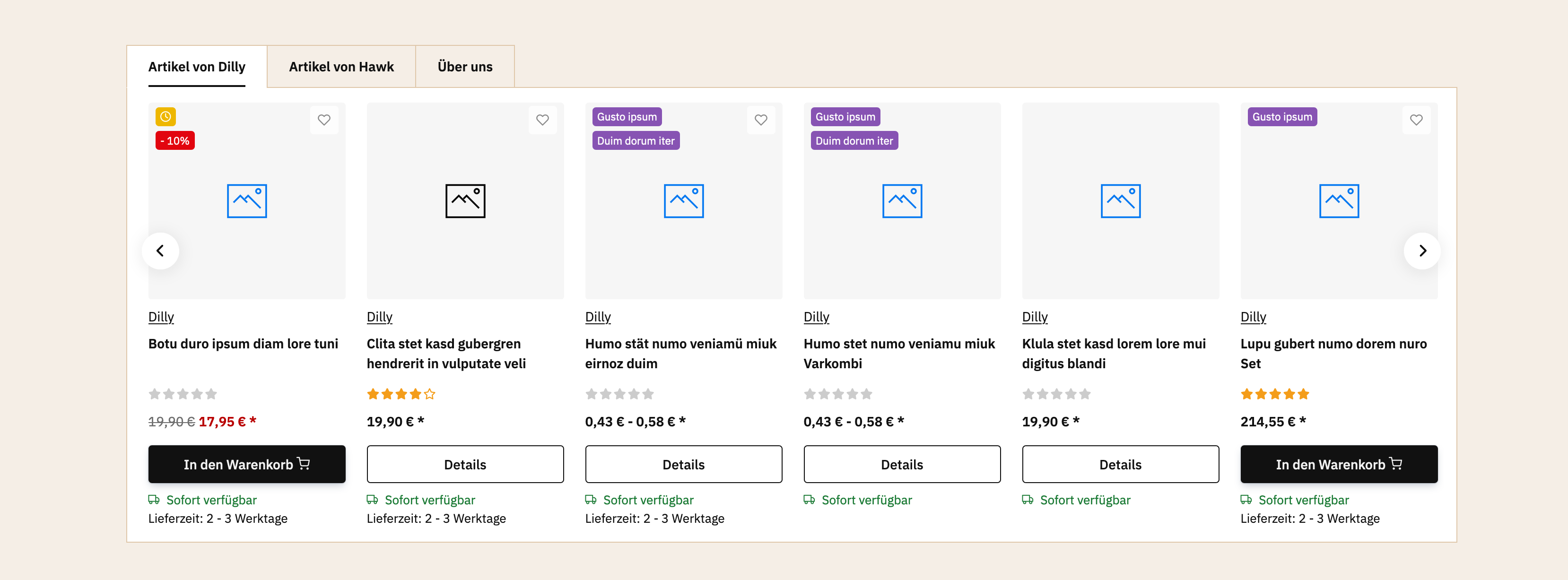Open black placeholder image of Clita stet product

coord(465,201)
